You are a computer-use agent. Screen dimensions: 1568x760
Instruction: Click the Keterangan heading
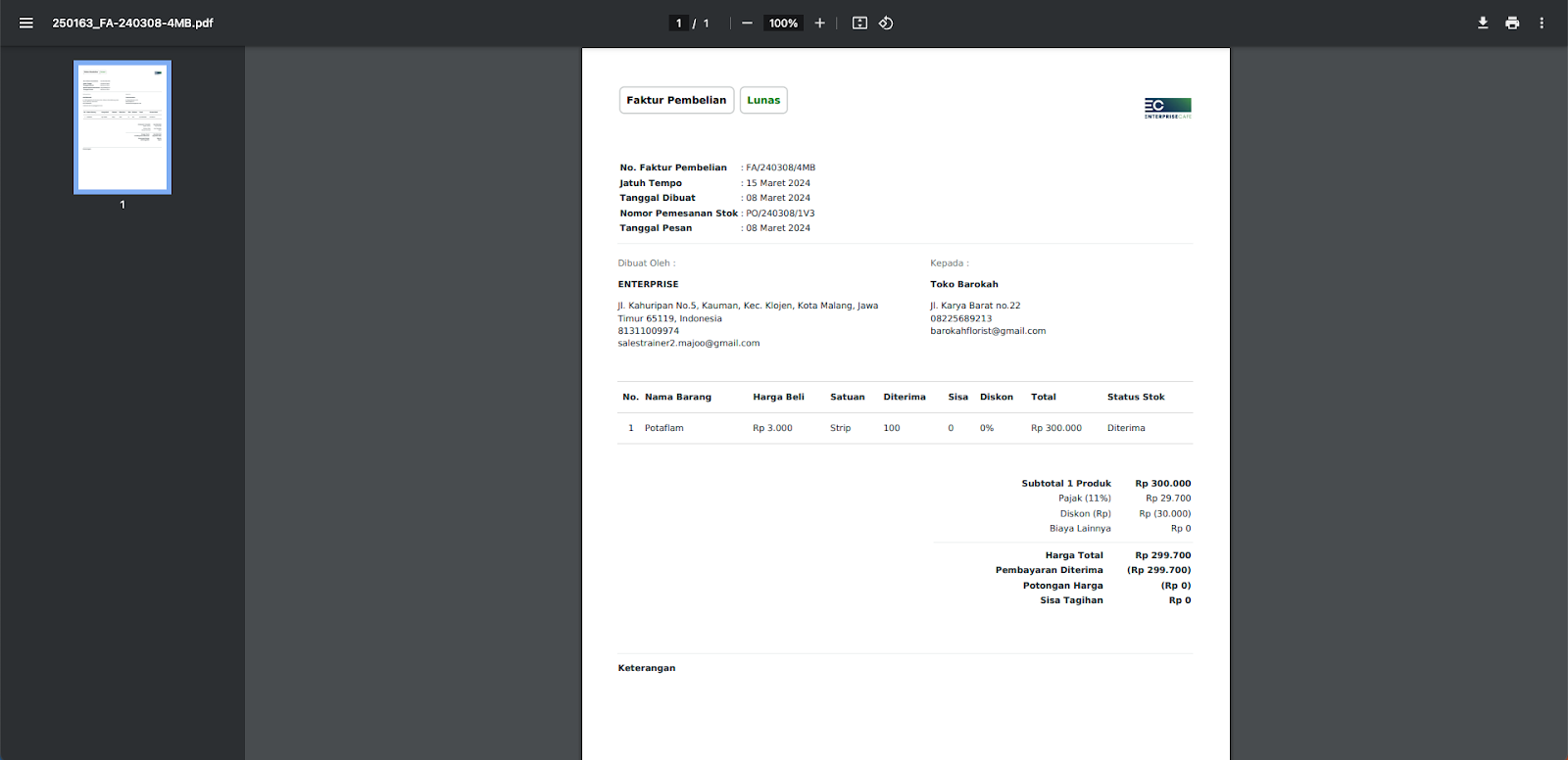[647, 668]
